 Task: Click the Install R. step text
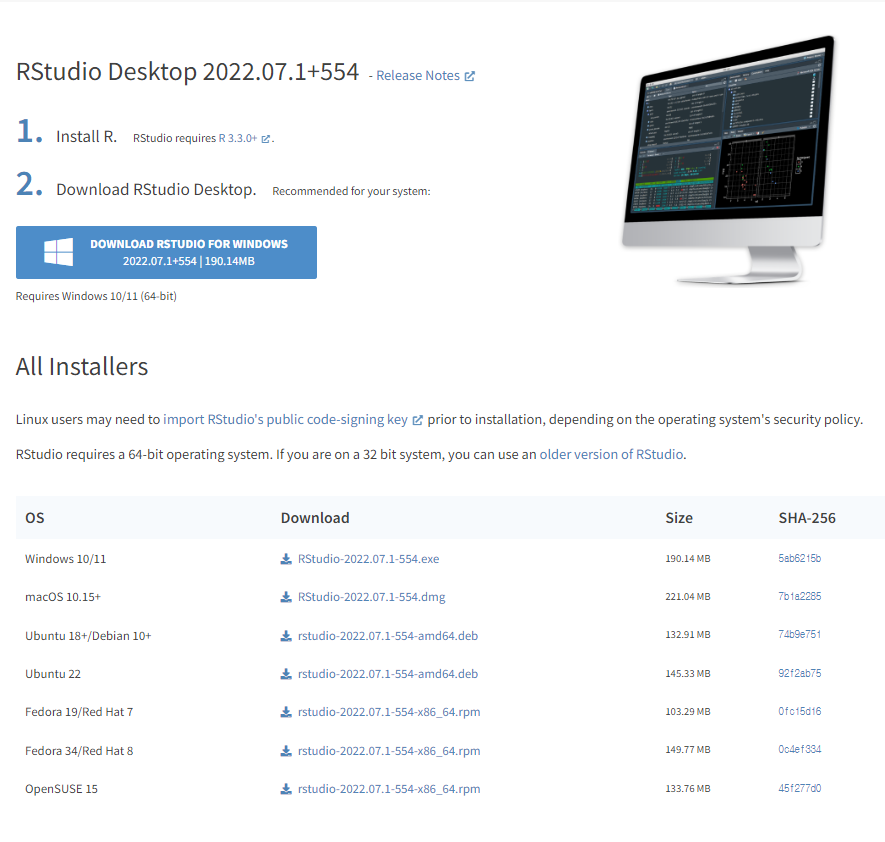(x=86, y=137)
